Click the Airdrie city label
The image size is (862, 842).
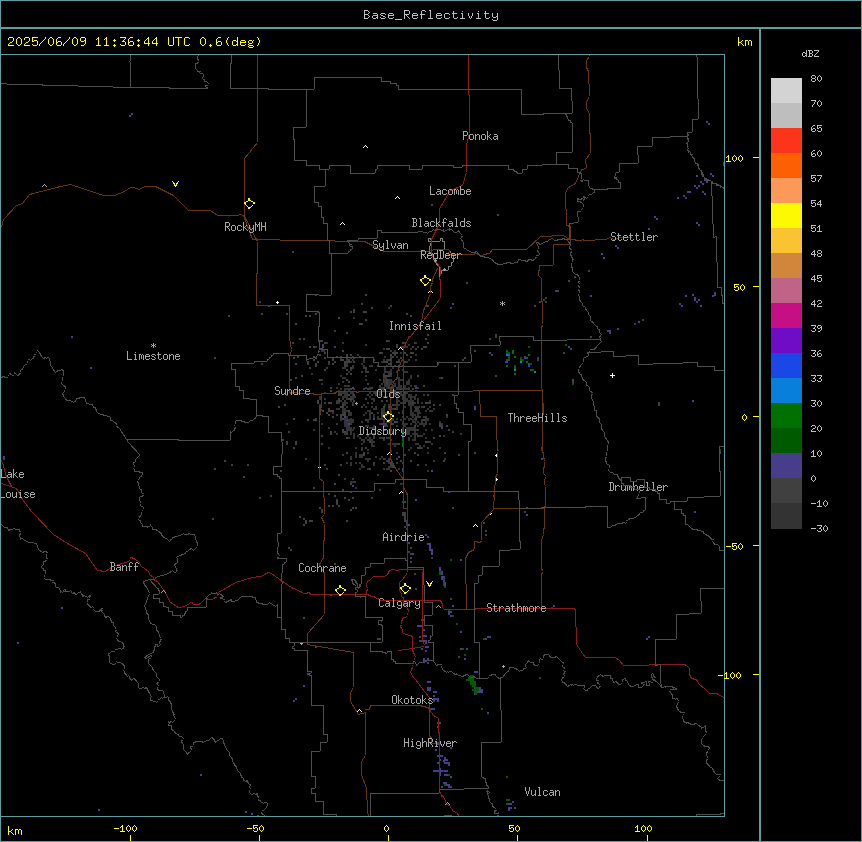[x=404, y=537]
